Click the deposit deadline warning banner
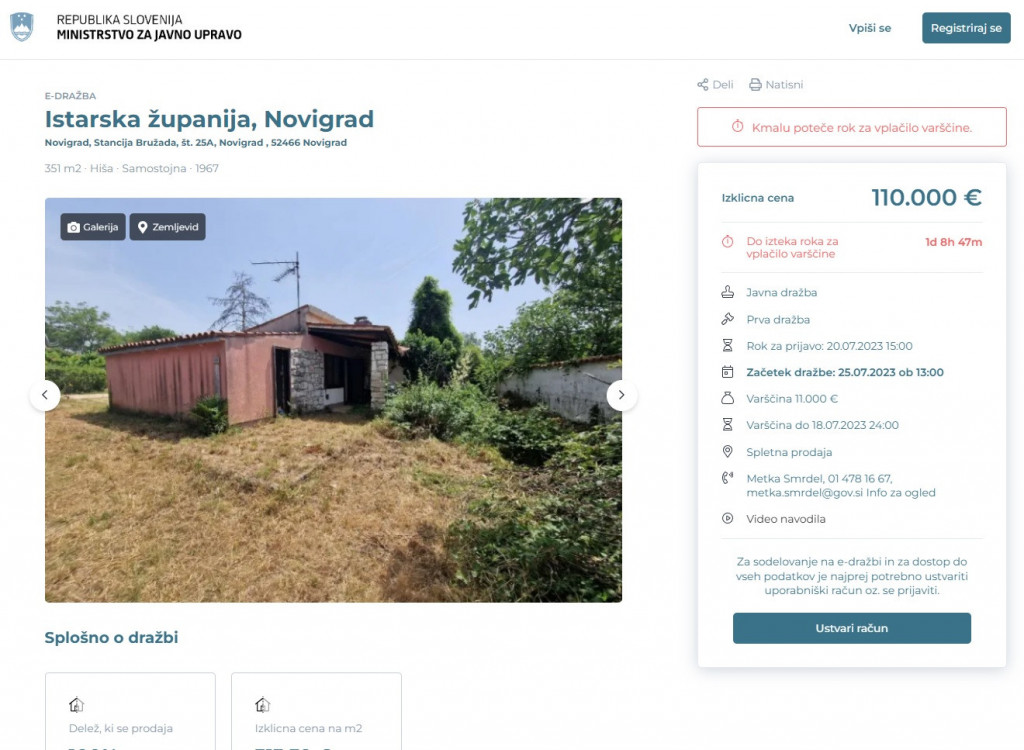 coord(852,127)
